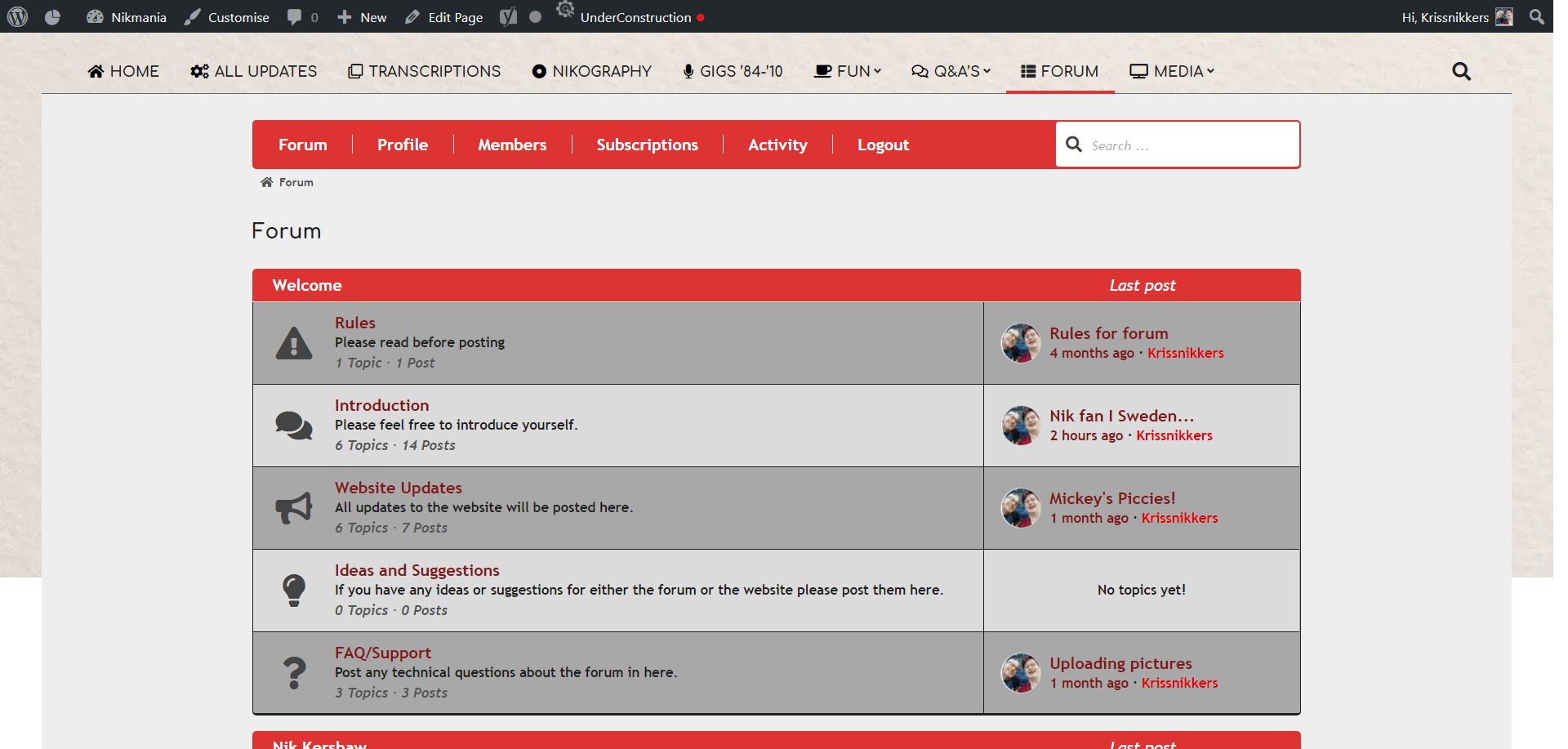
Task: Click the FAQ/Support question mark icon
Action: 294,673
